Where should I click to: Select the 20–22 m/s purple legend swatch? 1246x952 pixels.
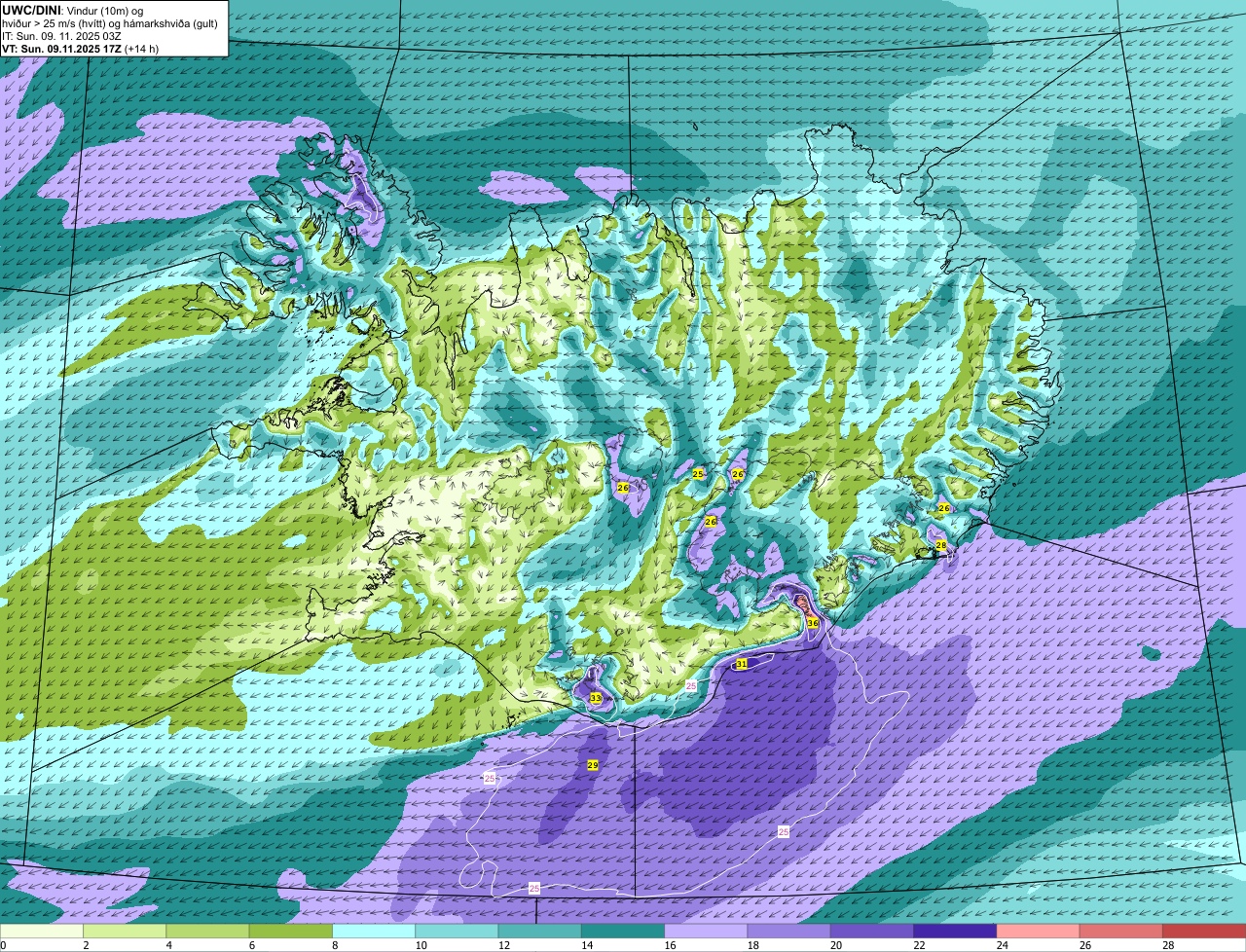tap(872, 932)
